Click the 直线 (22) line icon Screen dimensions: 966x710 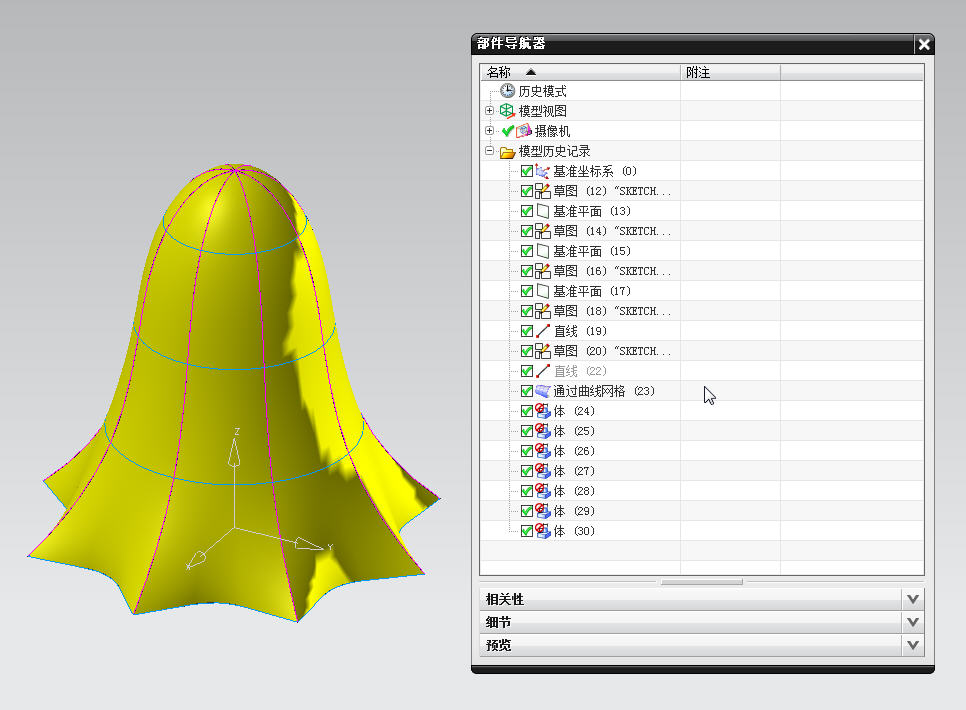542,371
